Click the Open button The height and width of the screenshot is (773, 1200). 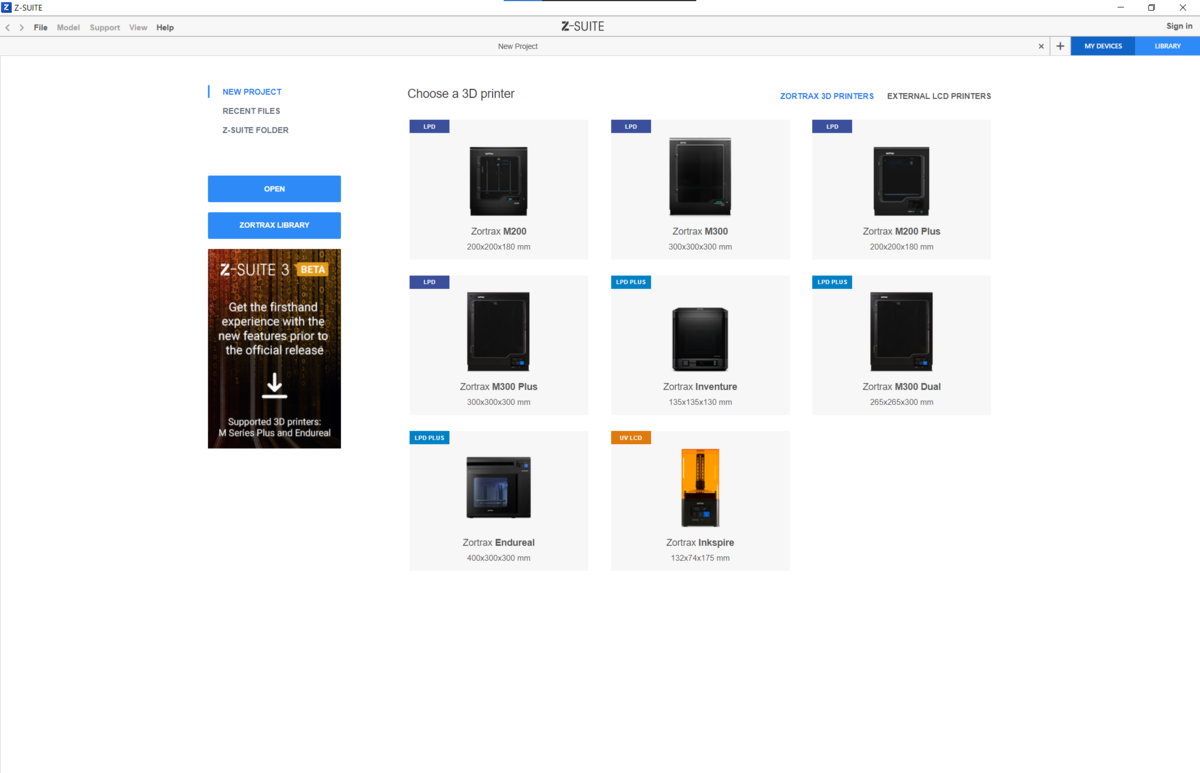coord(274,189)
